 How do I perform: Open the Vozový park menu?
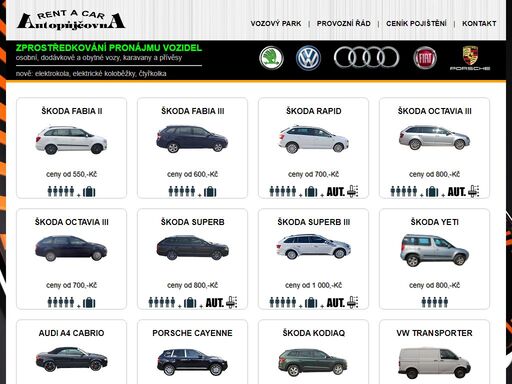coord(276,24)
